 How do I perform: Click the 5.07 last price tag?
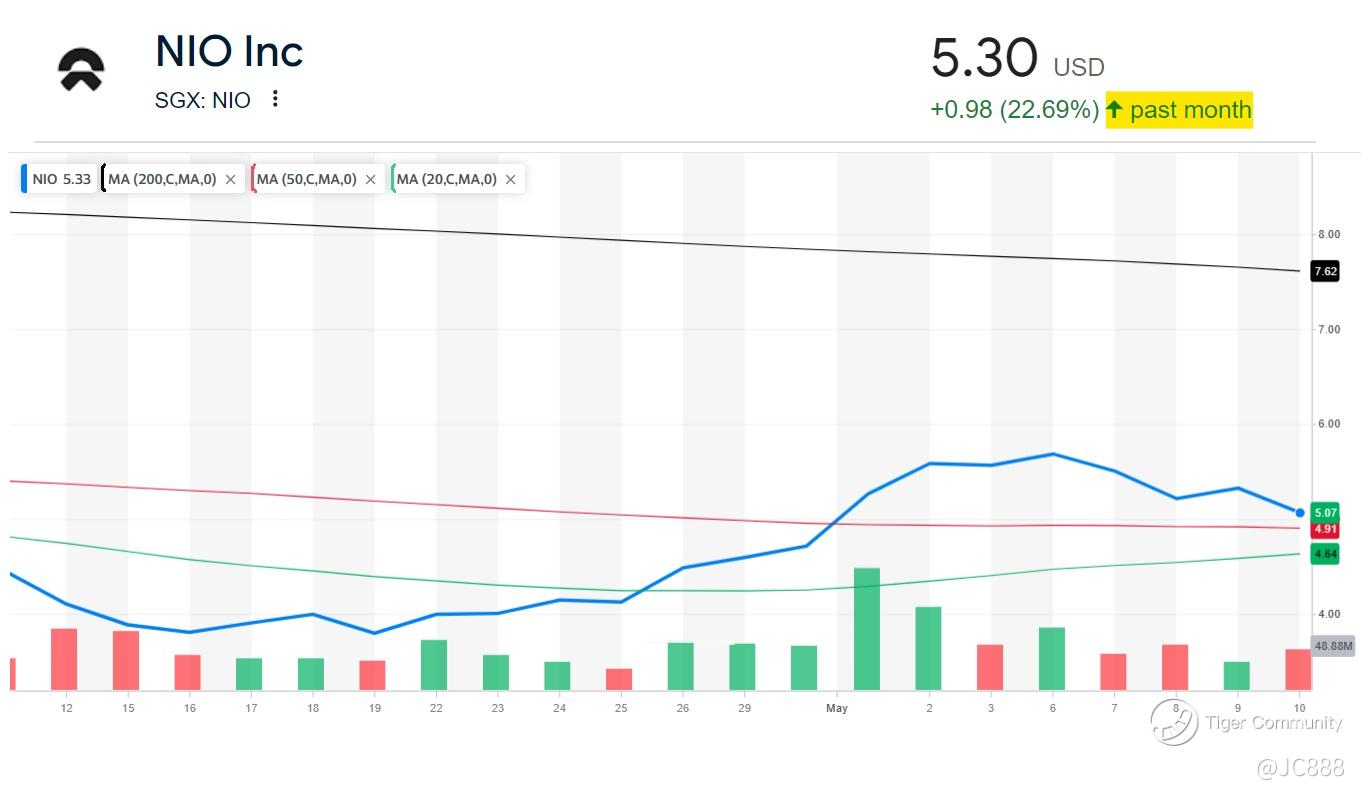tap(1325, 513)
